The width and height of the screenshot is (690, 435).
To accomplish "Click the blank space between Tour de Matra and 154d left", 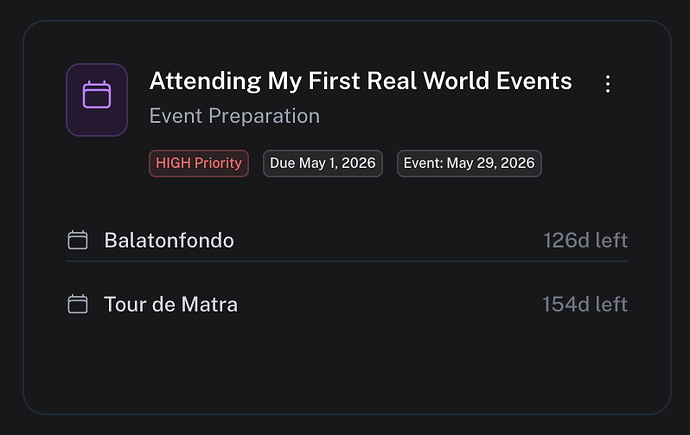I will [390, 304].
